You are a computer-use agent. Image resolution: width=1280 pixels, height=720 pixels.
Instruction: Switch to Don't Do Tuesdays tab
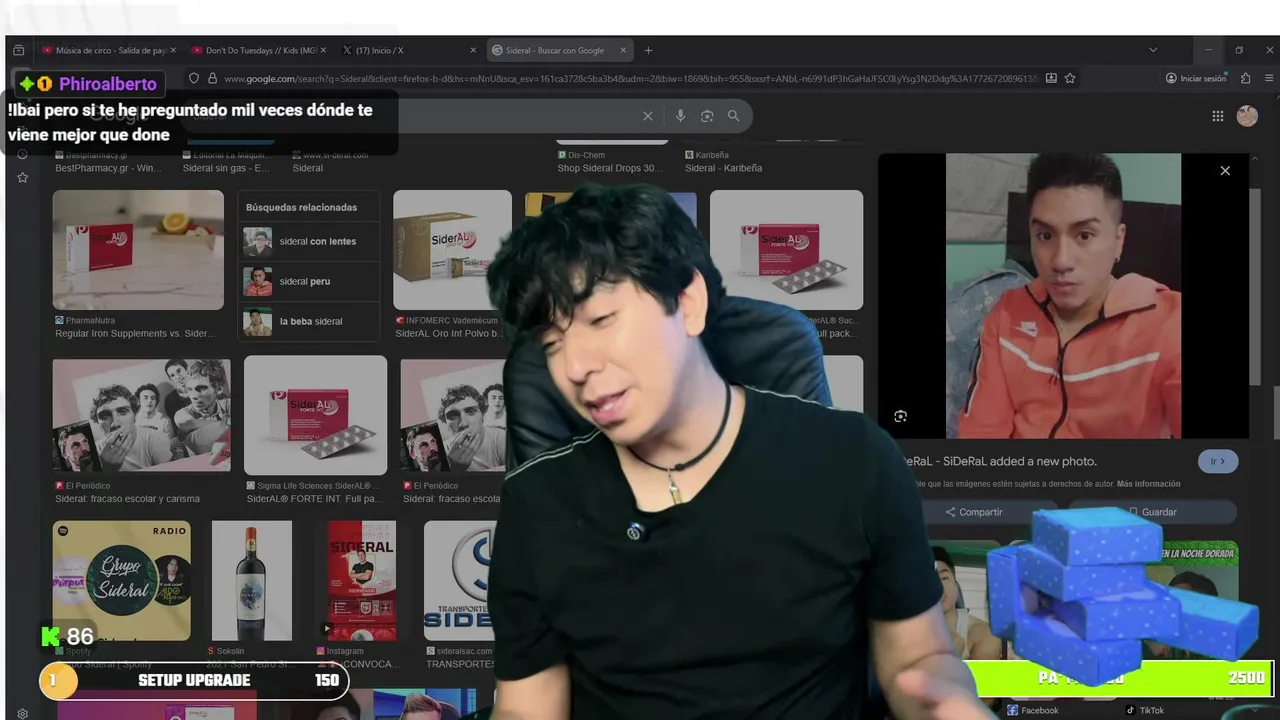[x=257, y=50]
